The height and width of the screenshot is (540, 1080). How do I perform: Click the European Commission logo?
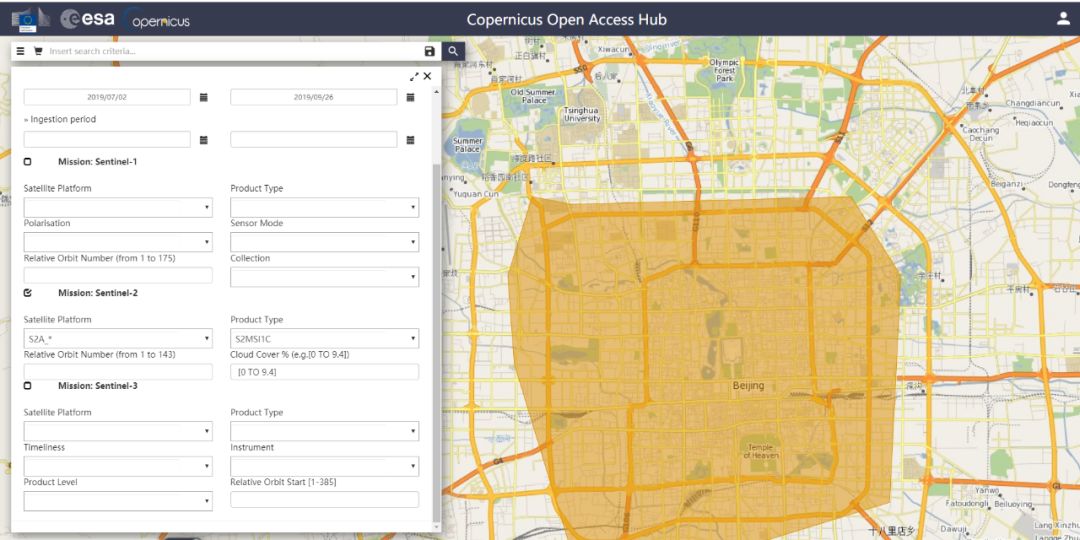tap(31, 20)
